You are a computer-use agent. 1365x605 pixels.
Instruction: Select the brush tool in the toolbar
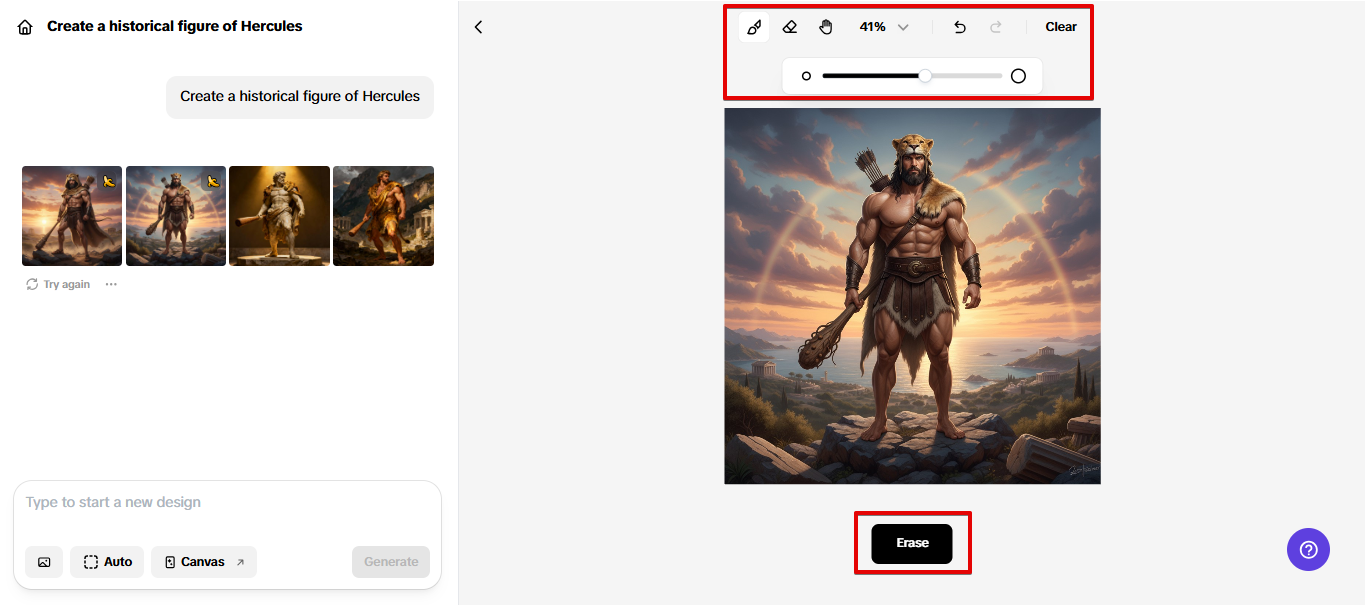click(754, 27)
